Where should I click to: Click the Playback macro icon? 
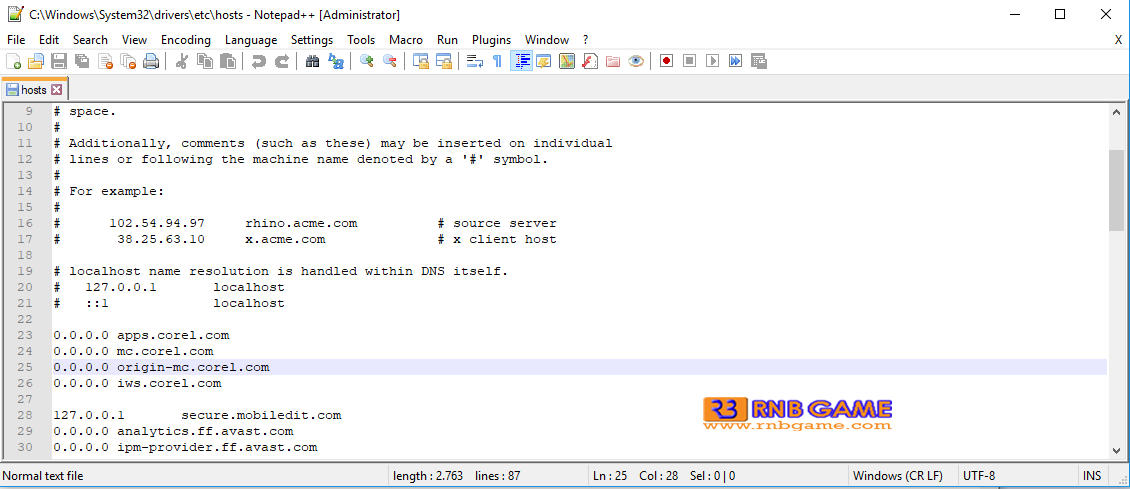click(713, 61)
